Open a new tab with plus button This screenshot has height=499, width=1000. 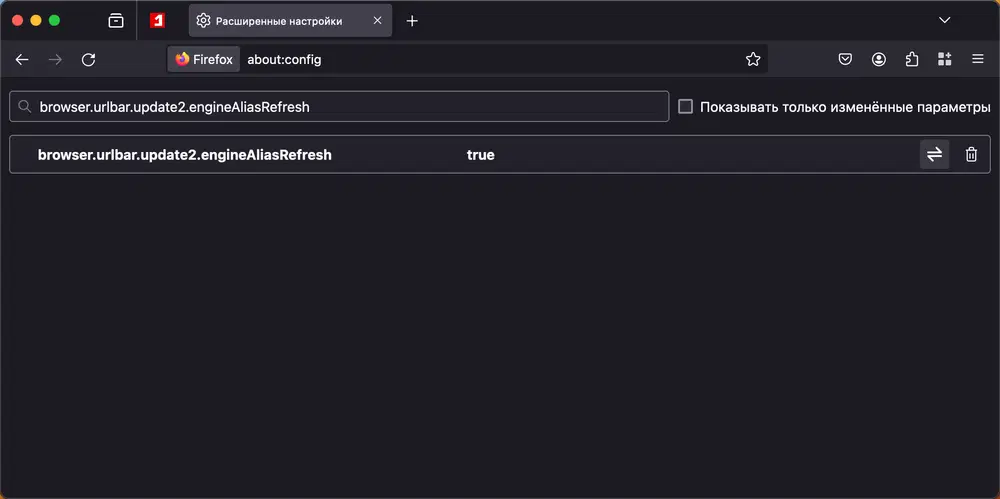point(412,20)
